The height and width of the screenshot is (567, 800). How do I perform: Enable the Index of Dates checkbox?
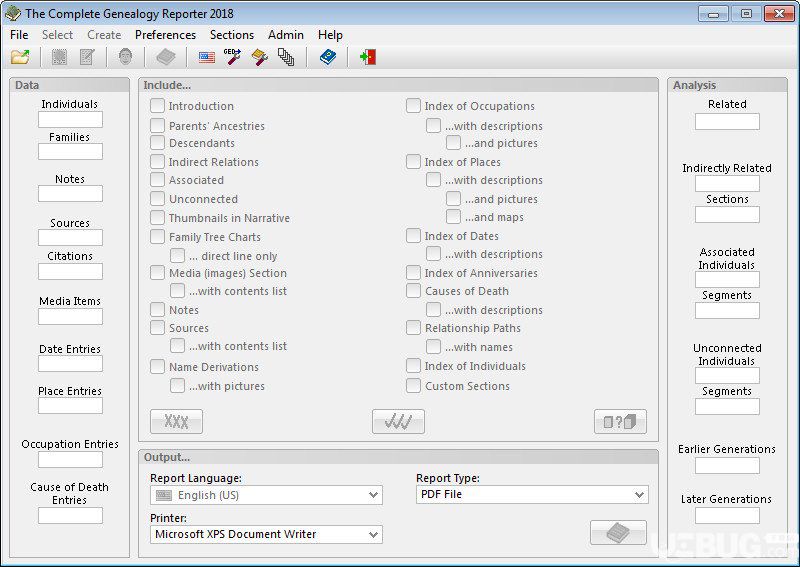[413, 236]
